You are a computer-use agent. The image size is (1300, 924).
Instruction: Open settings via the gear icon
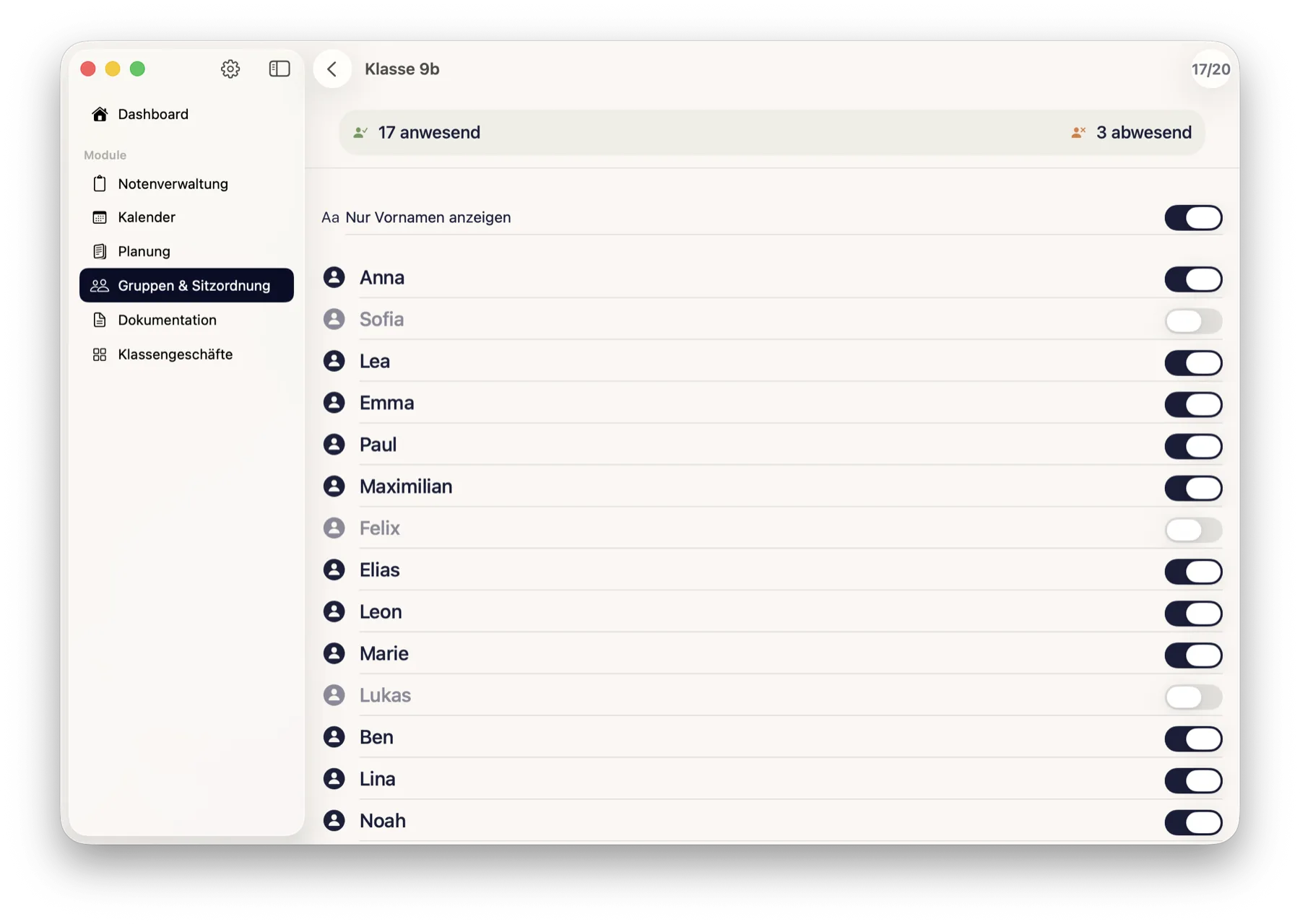click(230, 69)
